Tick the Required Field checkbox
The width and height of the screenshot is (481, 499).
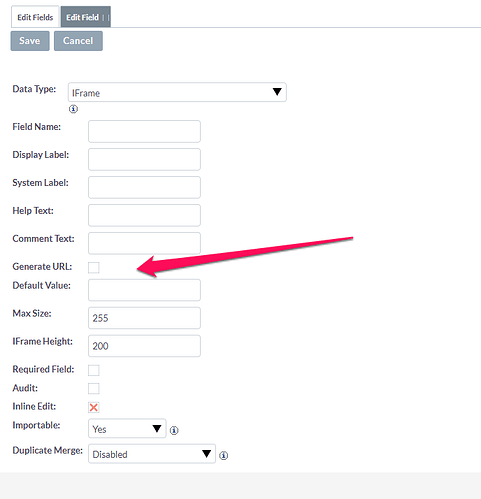94,370
